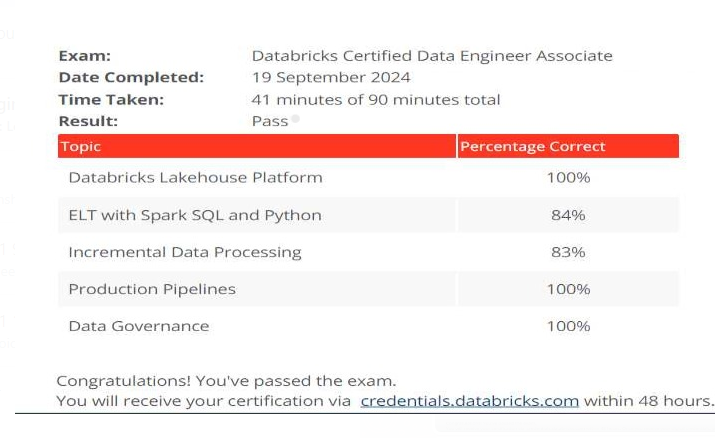Screen dimensions: 715x438
Task: Click the within 48 hours text
Action: (648, 401)
